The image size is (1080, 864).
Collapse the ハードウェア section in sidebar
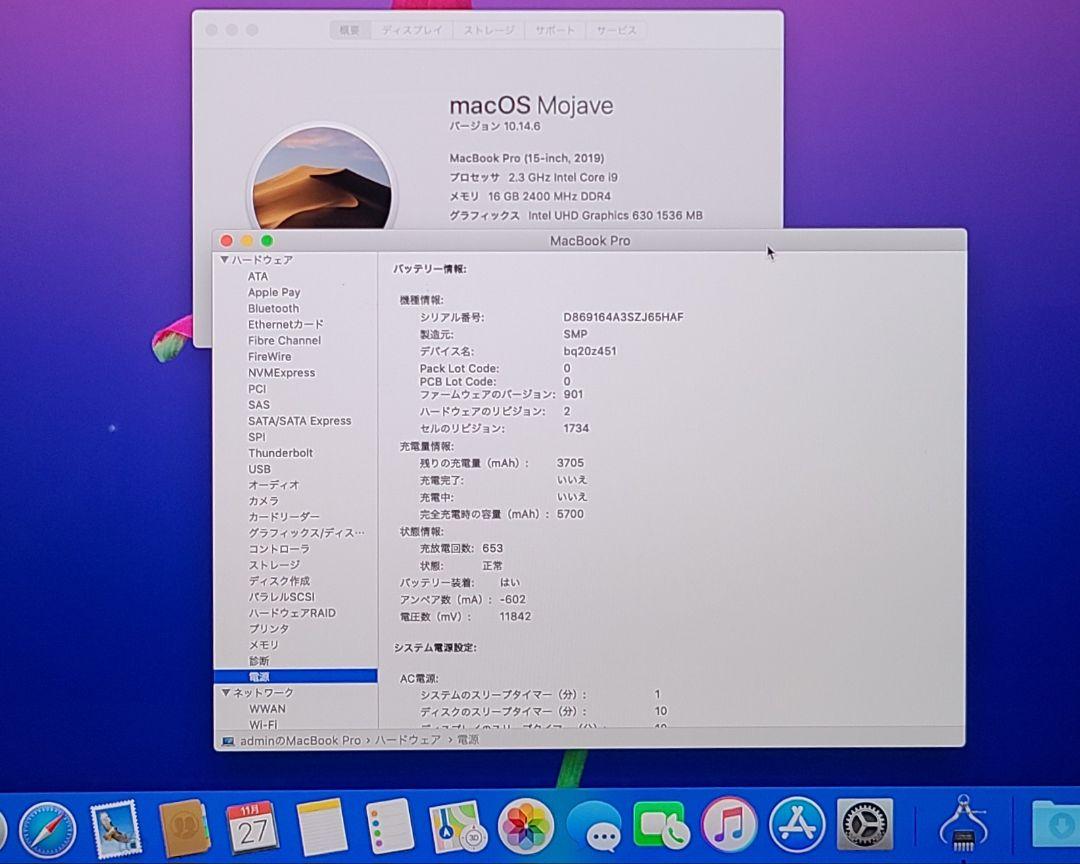click(x=225, y=260)
